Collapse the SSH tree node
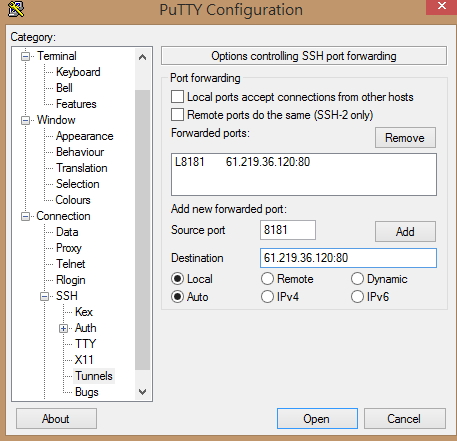 (44, 296)
